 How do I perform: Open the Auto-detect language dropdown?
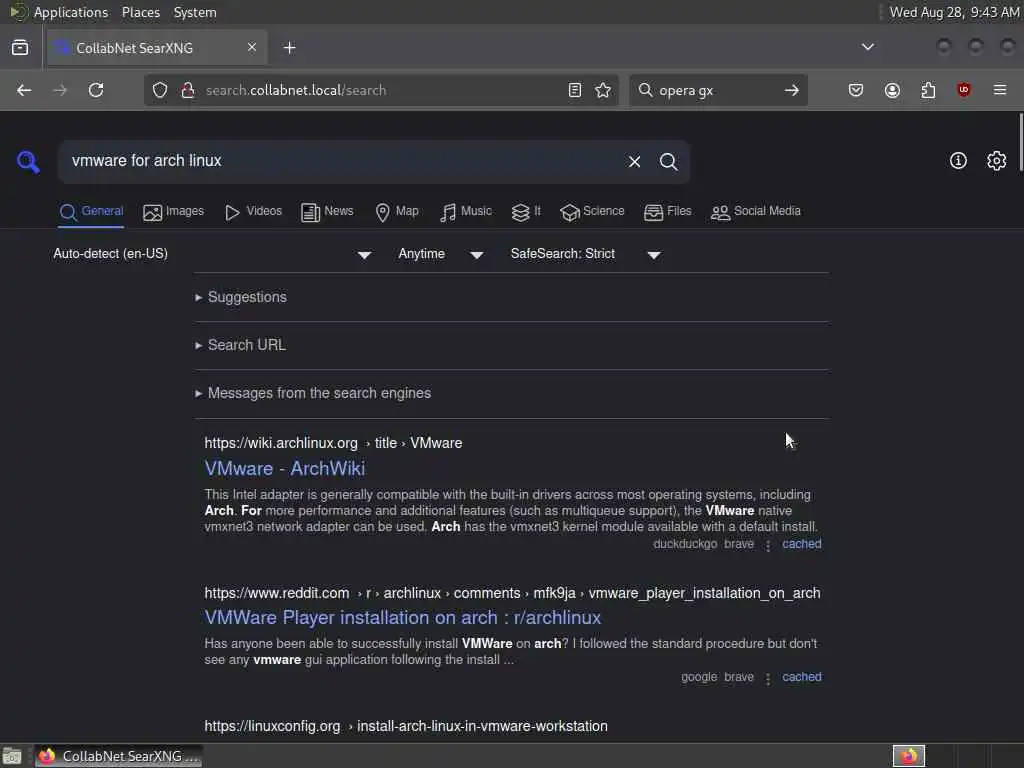[212, 254]
